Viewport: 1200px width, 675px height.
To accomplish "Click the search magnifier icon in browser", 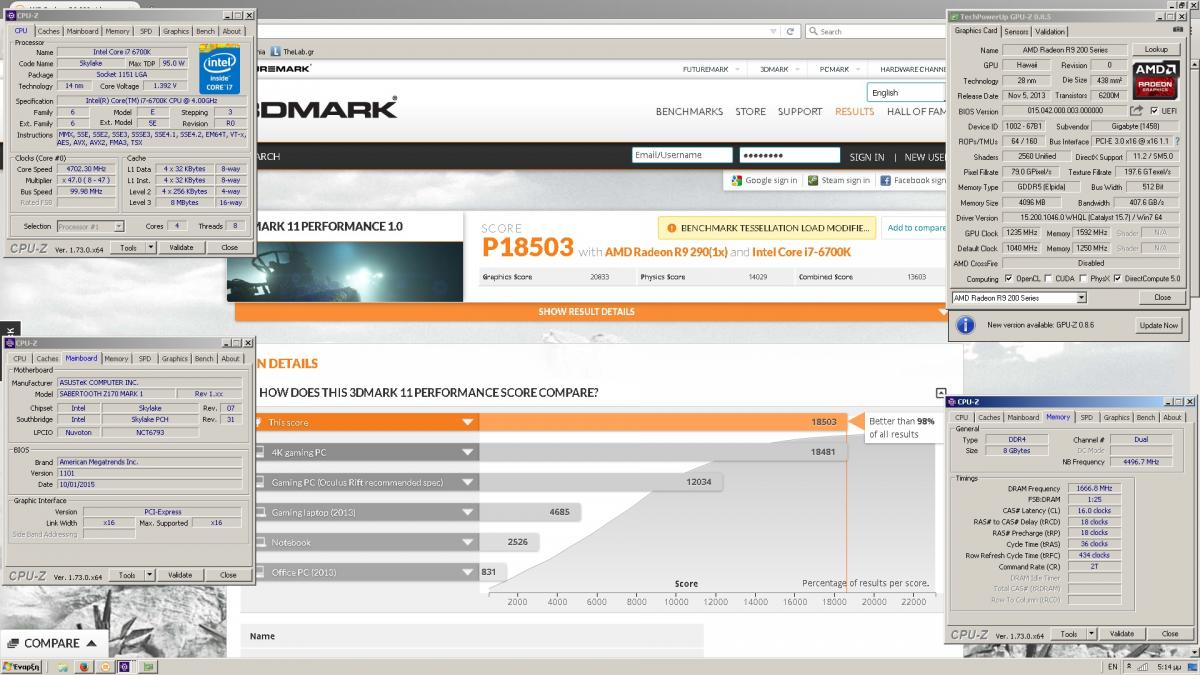I will coord(813,32).
